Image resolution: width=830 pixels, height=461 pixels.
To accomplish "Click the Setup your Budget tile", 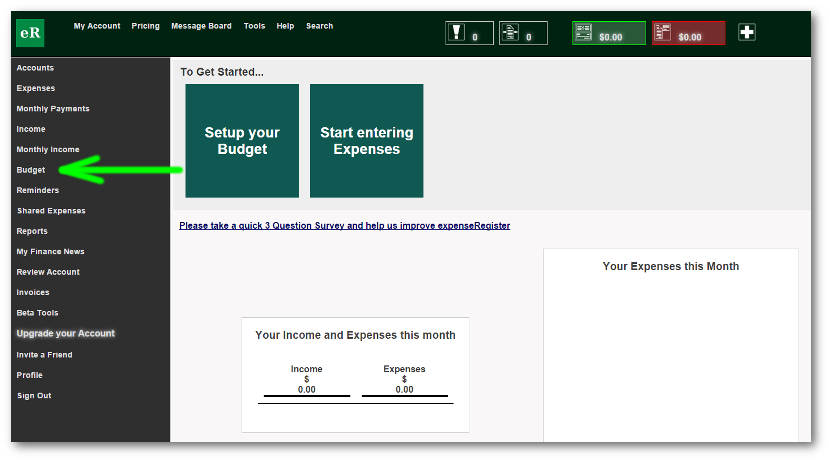I will coord(242,141).
